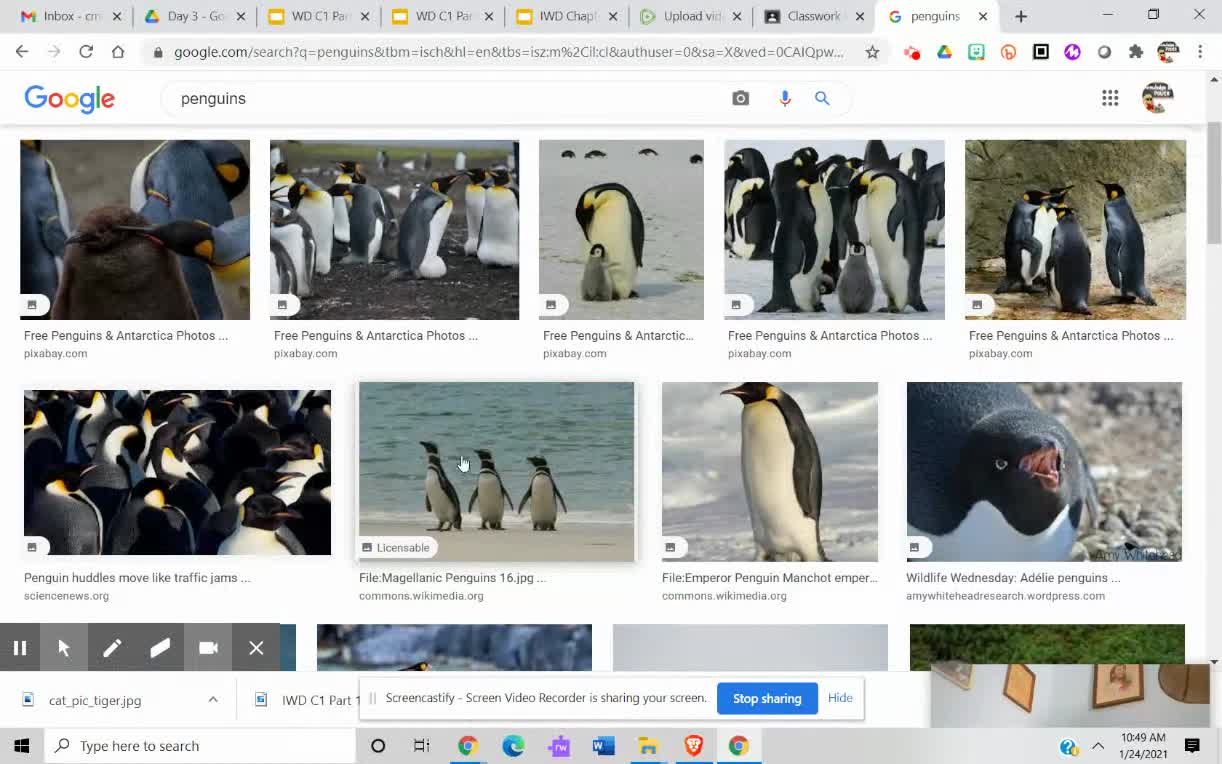Switch to the Inbox Gmail tab
Image resolution: width=1222 pixels, height=764 pixels.
tap(70, 16)
